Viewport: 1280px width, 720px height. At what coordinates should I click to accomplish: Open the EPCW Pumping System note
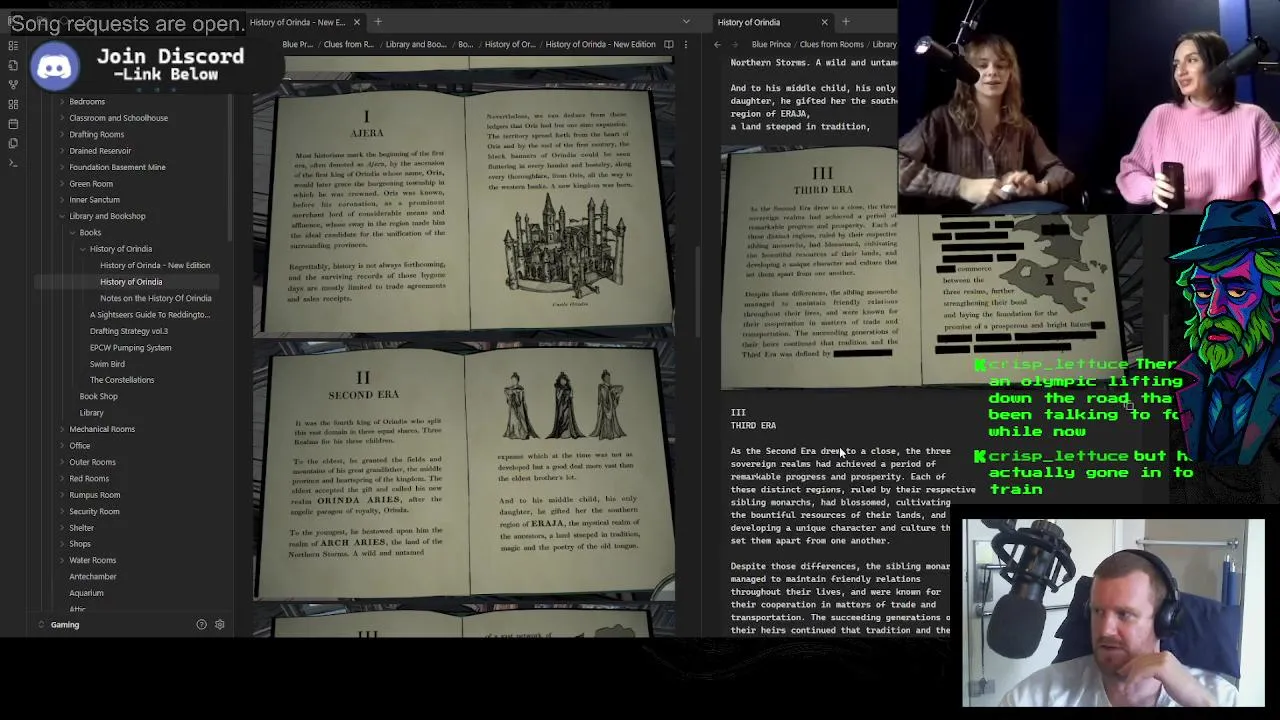[x=130, y=348]
